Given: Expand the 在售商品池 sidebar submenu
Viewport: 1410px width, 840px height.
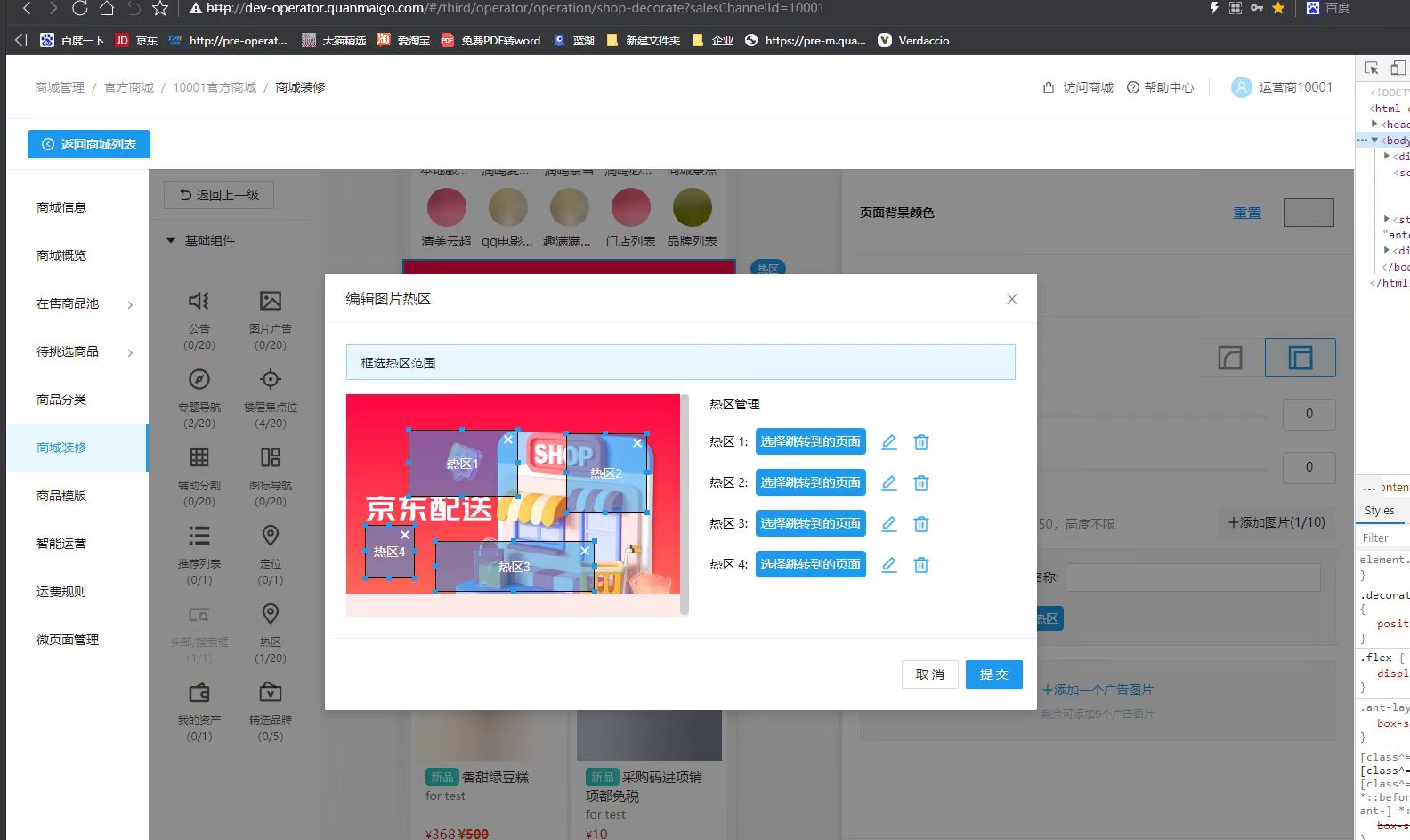Looking at the screenshot, I should [x=130, y=305].
